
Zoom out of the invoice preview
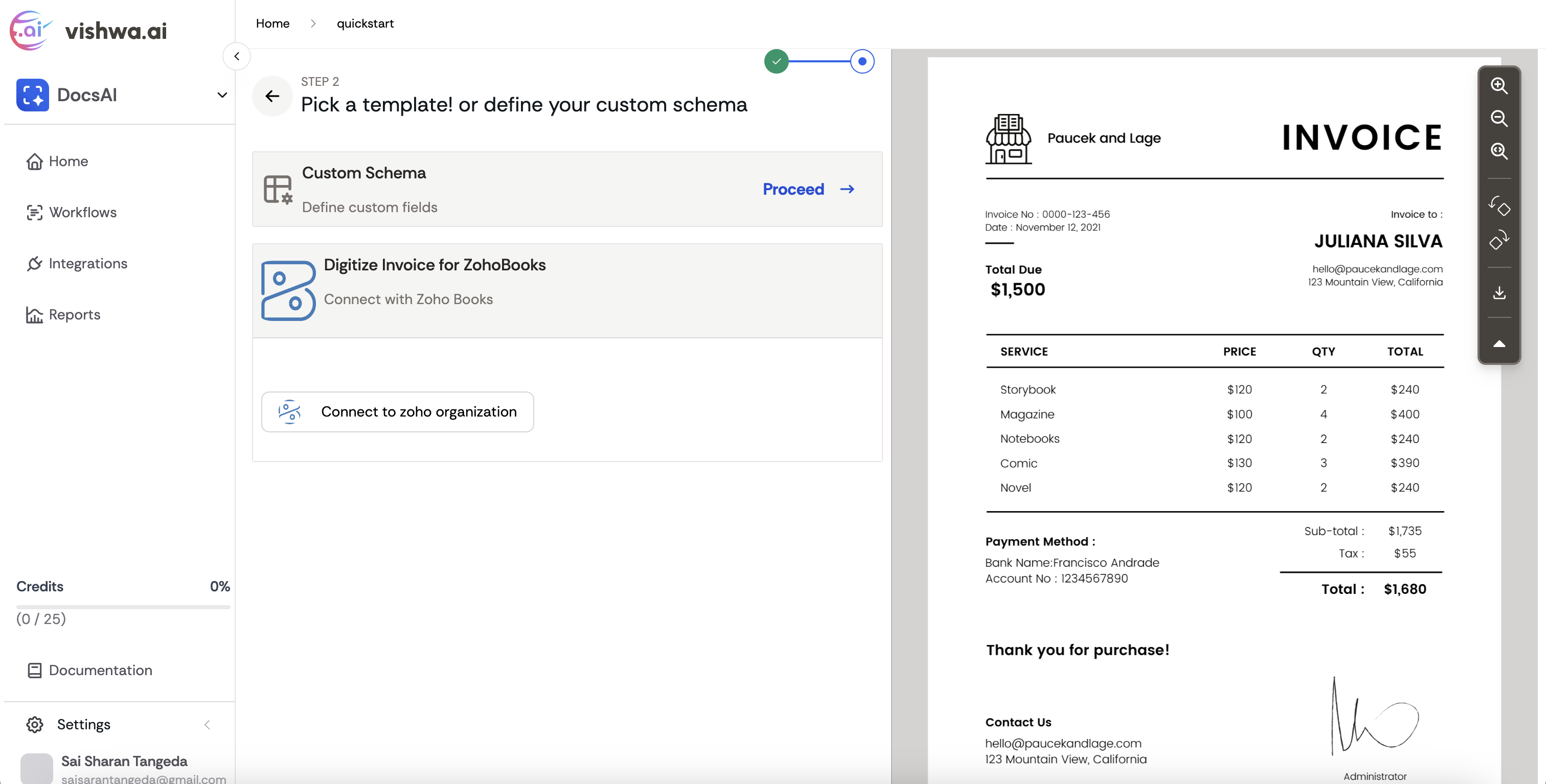pos(1498,118)
